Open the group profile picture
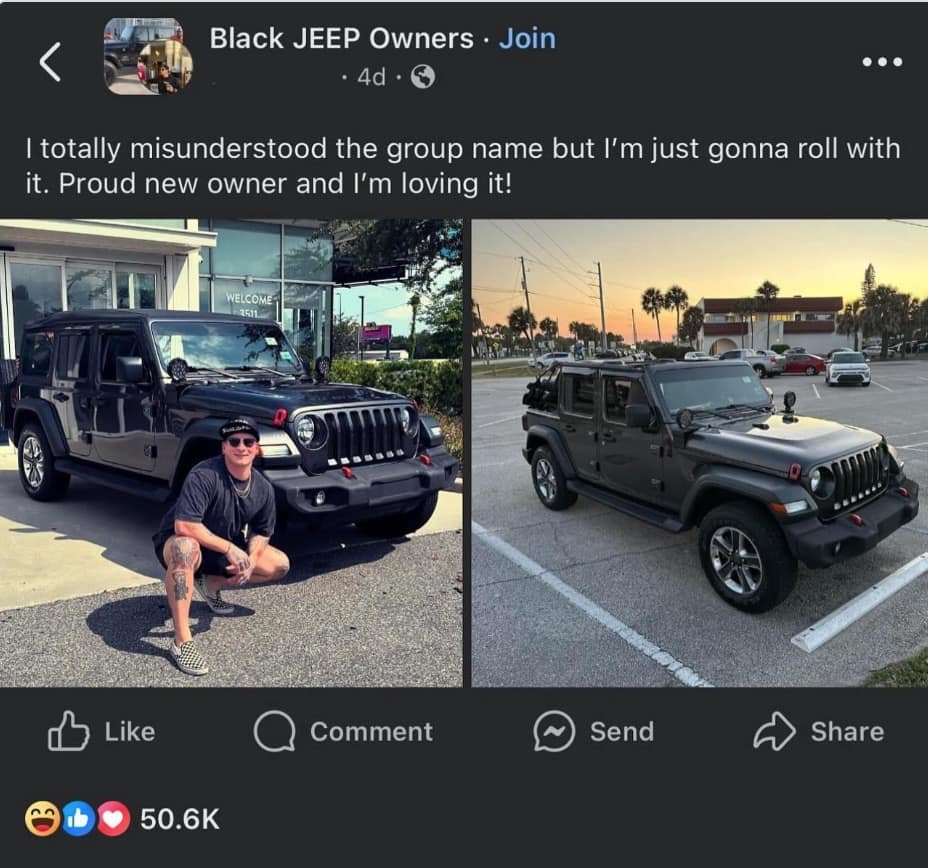The height and width of the screenshot is (868, 928). (x=148, y=56)
